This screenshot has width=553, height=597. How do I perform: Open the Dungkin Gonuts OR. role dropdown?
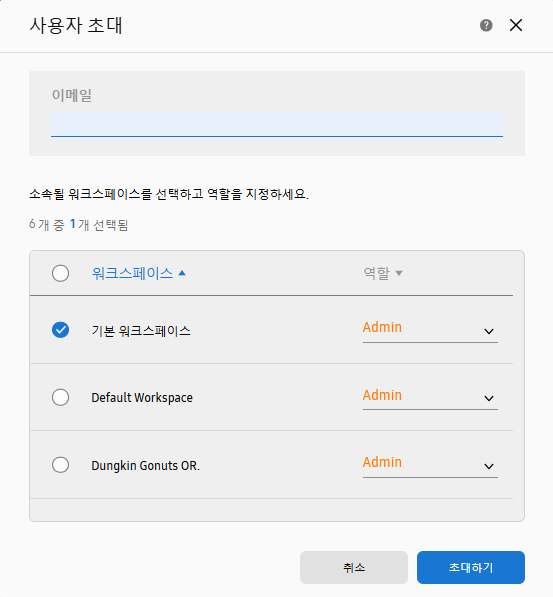pyautogui.click(x=430, y=465)
